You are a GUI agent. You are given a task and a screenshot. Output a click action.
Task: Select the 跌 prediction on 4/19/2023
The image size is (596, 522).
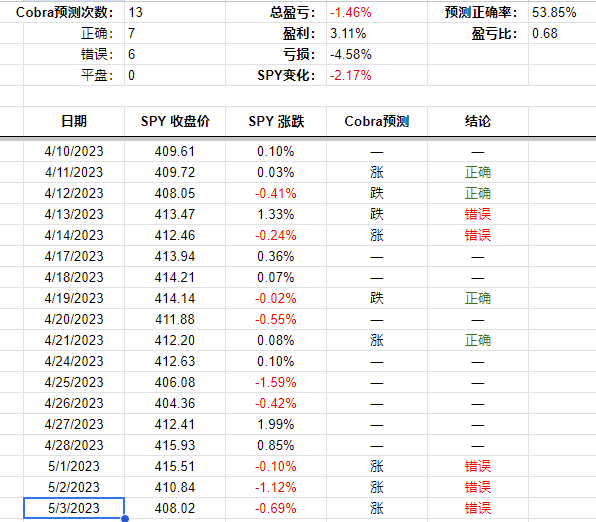click(377, 298)
